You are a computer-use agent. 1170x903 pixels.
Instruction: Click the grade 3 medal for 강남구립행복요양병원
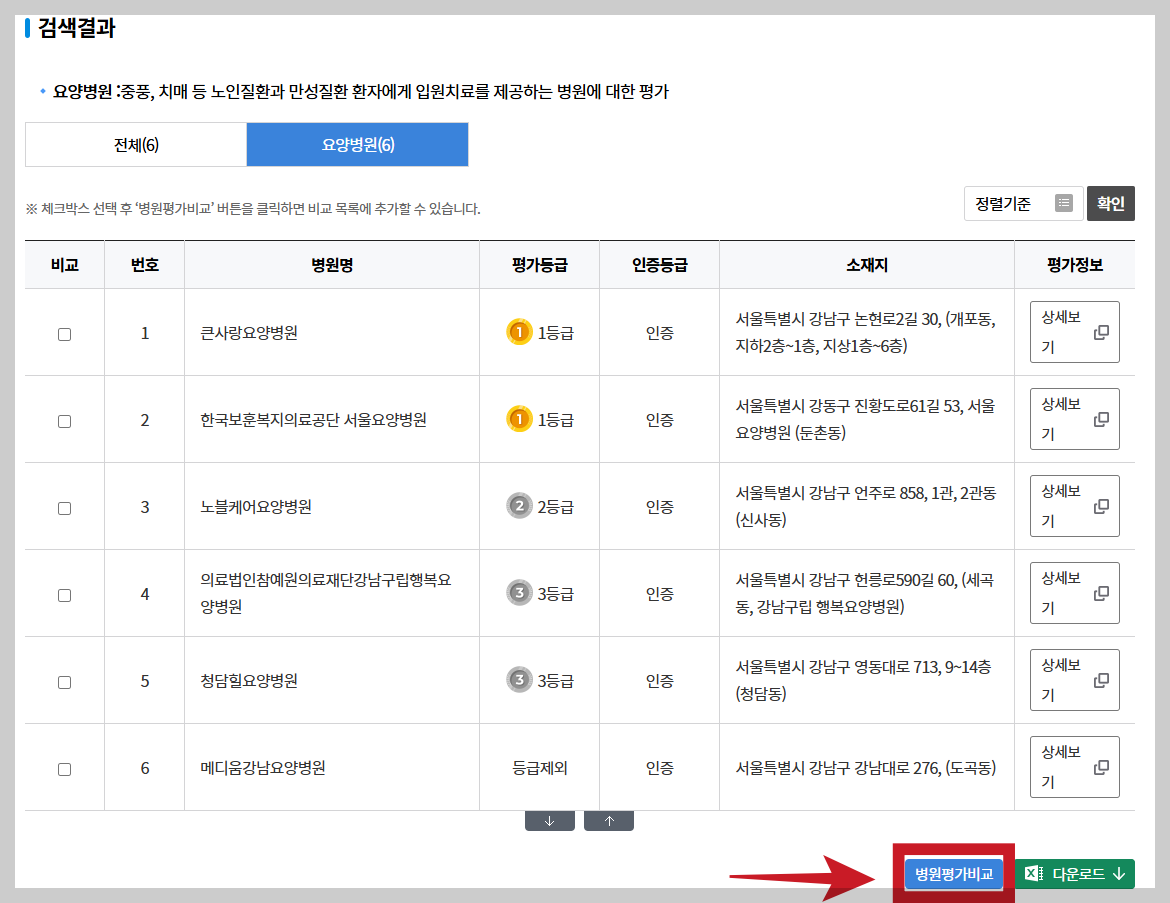point(519,593)
